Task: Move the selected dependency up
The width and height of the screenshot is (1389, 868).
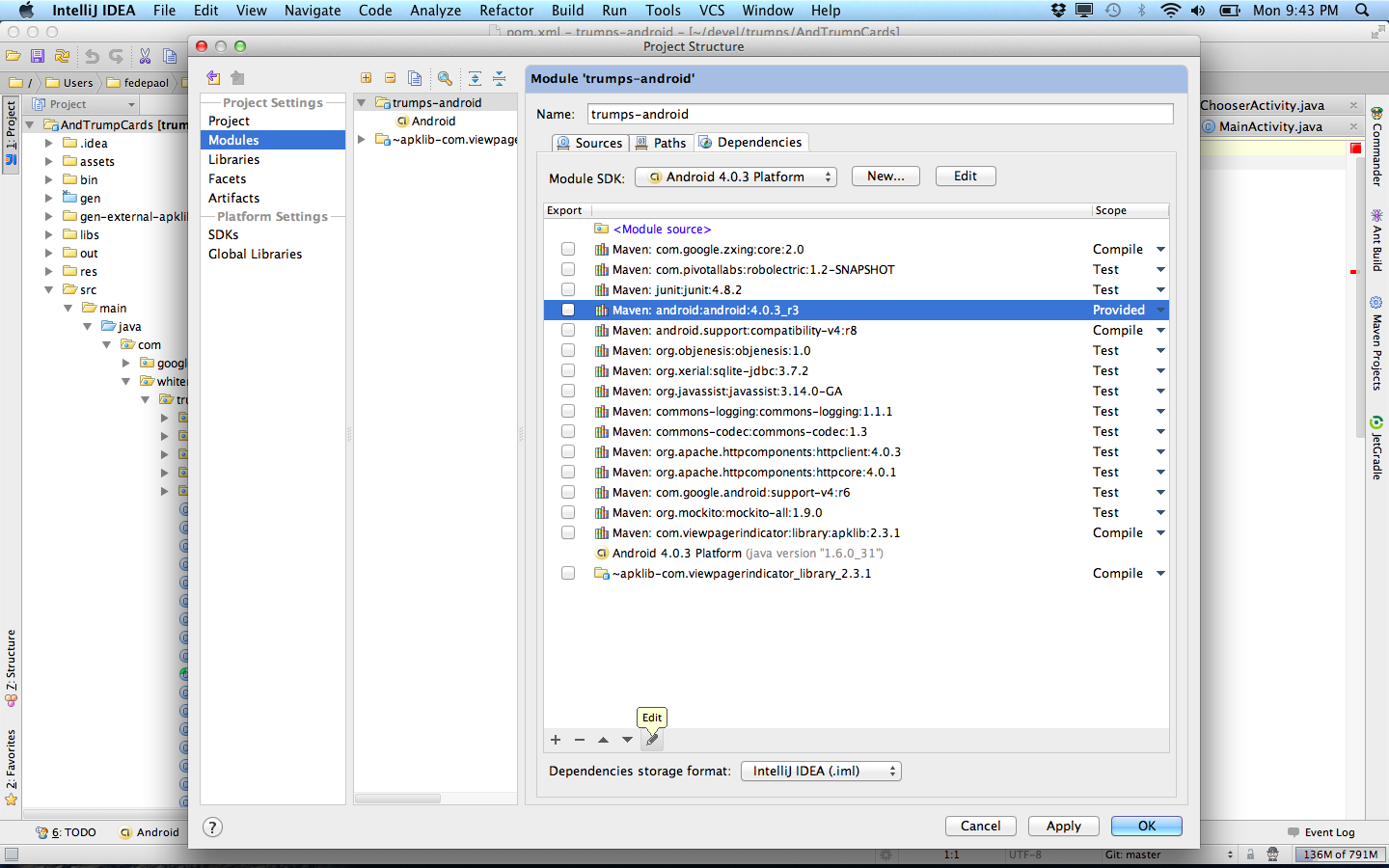Action: point(603,740)
